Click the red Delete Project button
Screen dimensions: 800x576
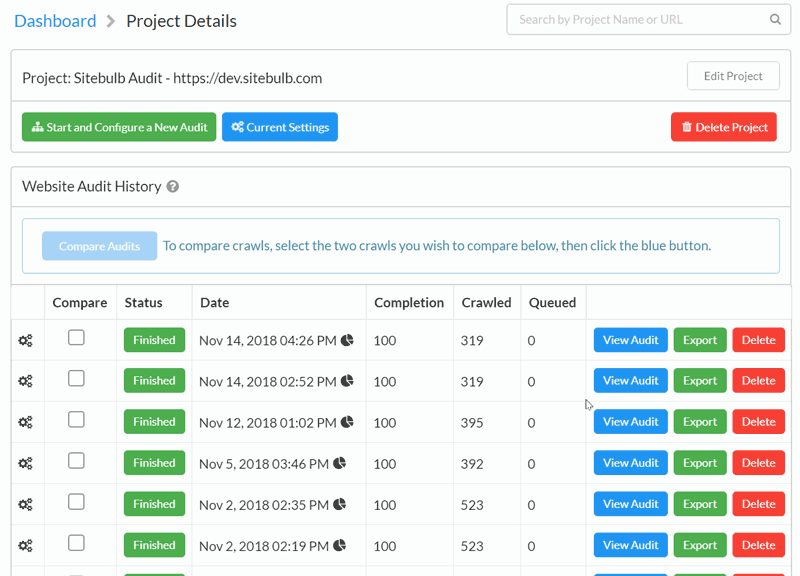(724, 127)
